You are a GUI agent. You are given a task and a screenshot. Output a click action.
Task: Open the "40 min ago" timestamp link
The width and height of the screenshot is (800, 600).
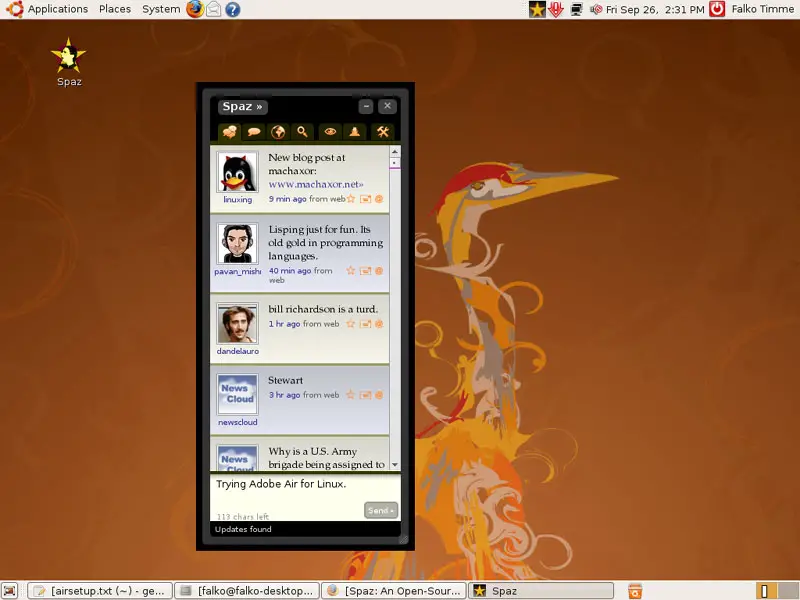290,271
